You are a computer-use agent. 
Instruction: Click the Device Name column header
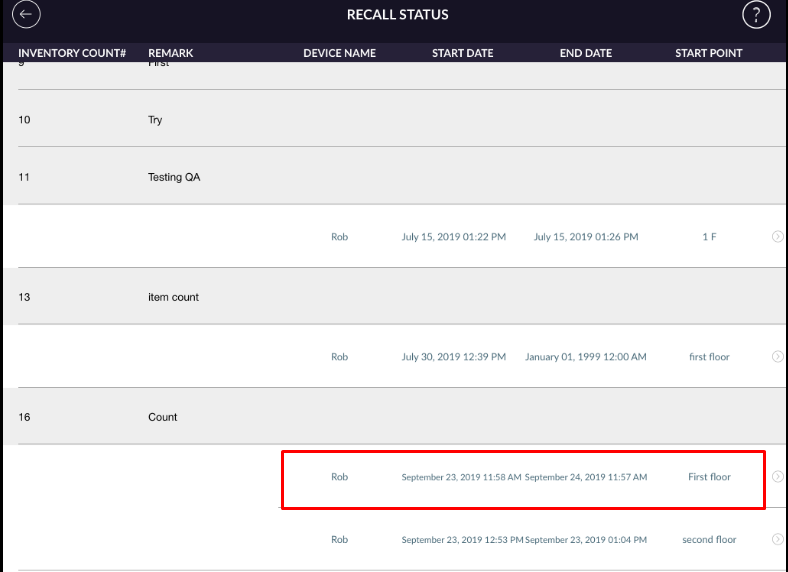click(x=340, y=53)
